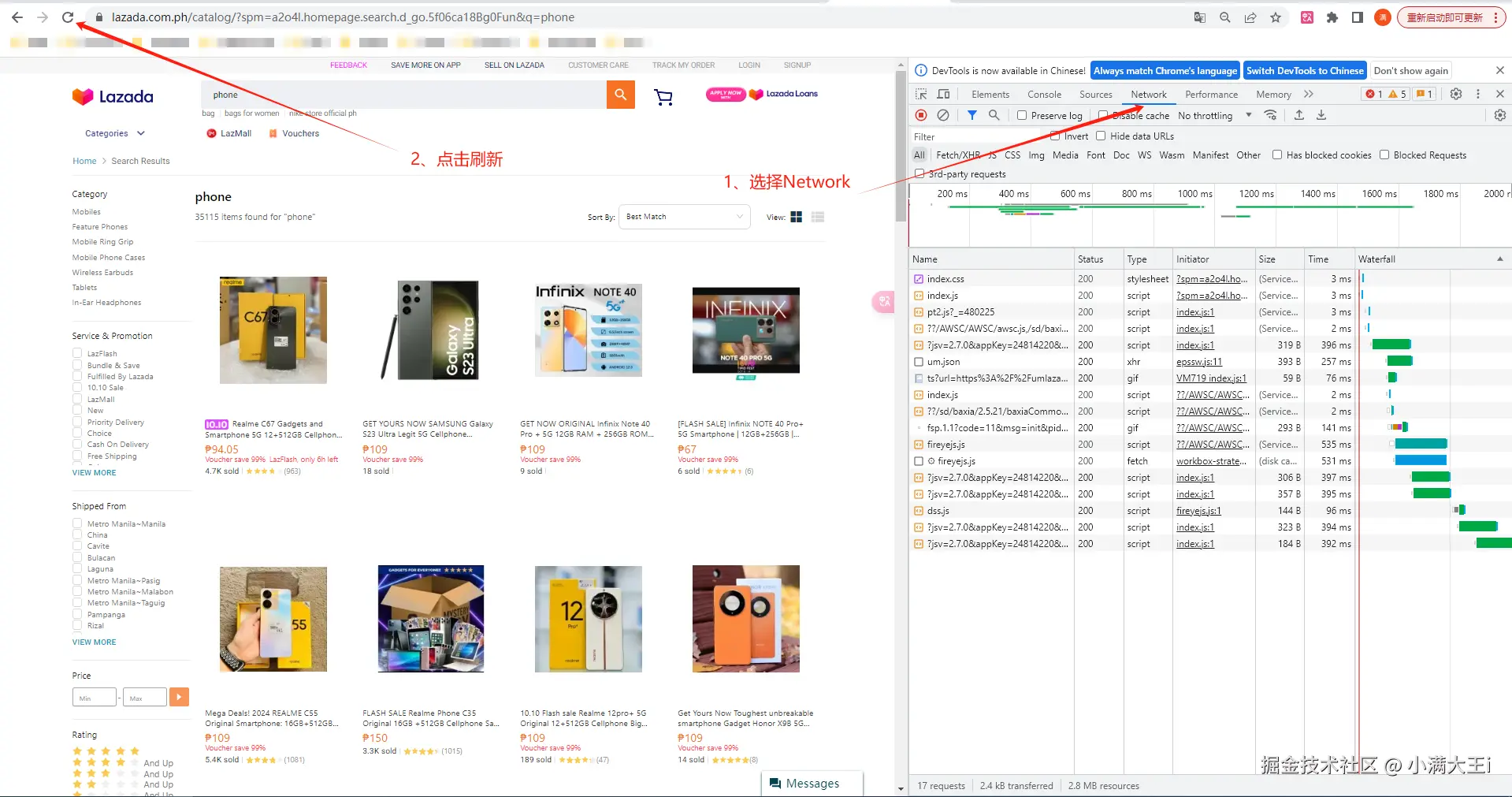The width and height of the screenshot is (1512, 797).
Task: Select the Network tab
Action: tap(1149, 95)
